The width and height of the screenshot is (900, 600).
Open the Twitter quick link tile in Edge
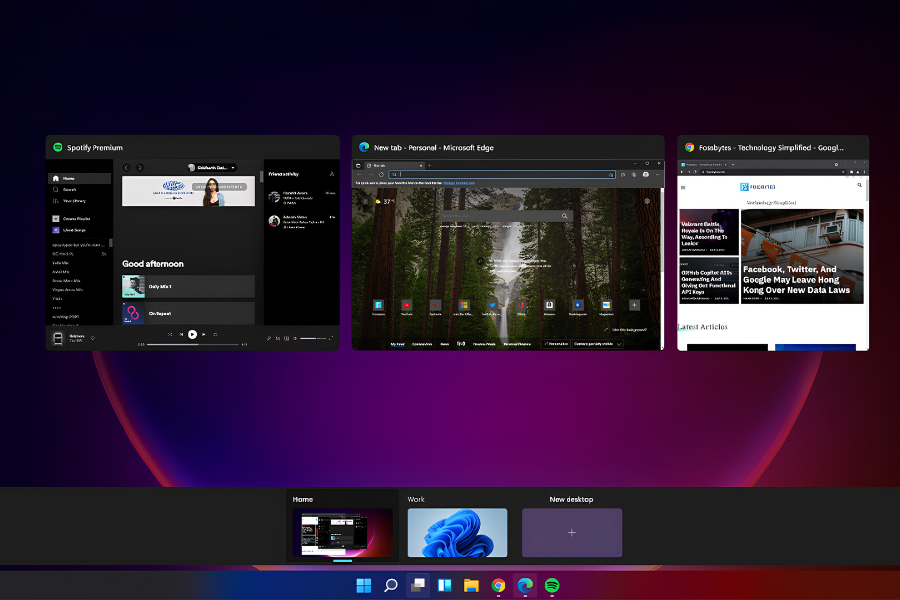pyautogui.click(x=492, y=307)
